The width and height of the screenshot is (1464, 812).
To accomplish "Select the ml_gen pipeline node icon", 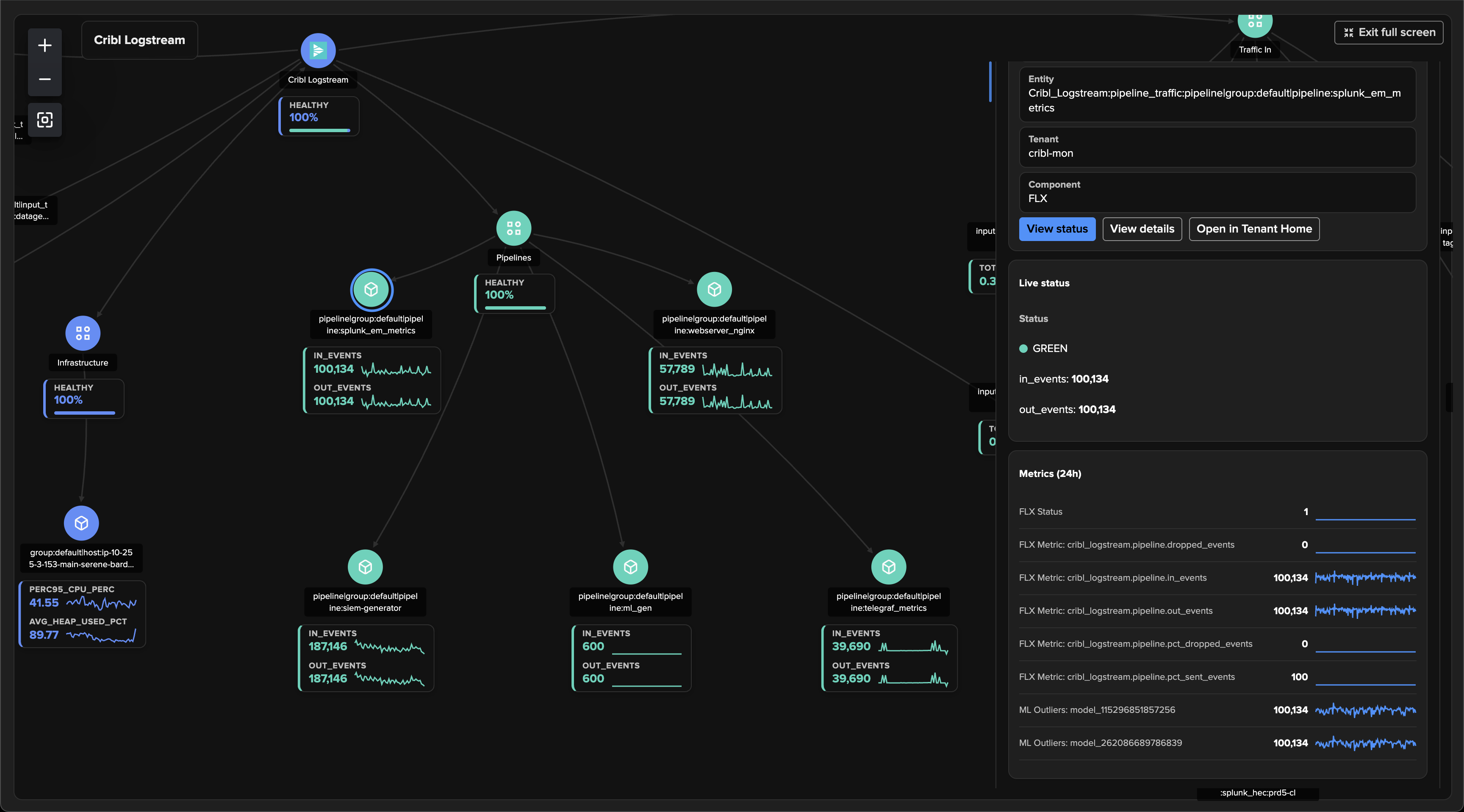I will [x=631, y=567].
